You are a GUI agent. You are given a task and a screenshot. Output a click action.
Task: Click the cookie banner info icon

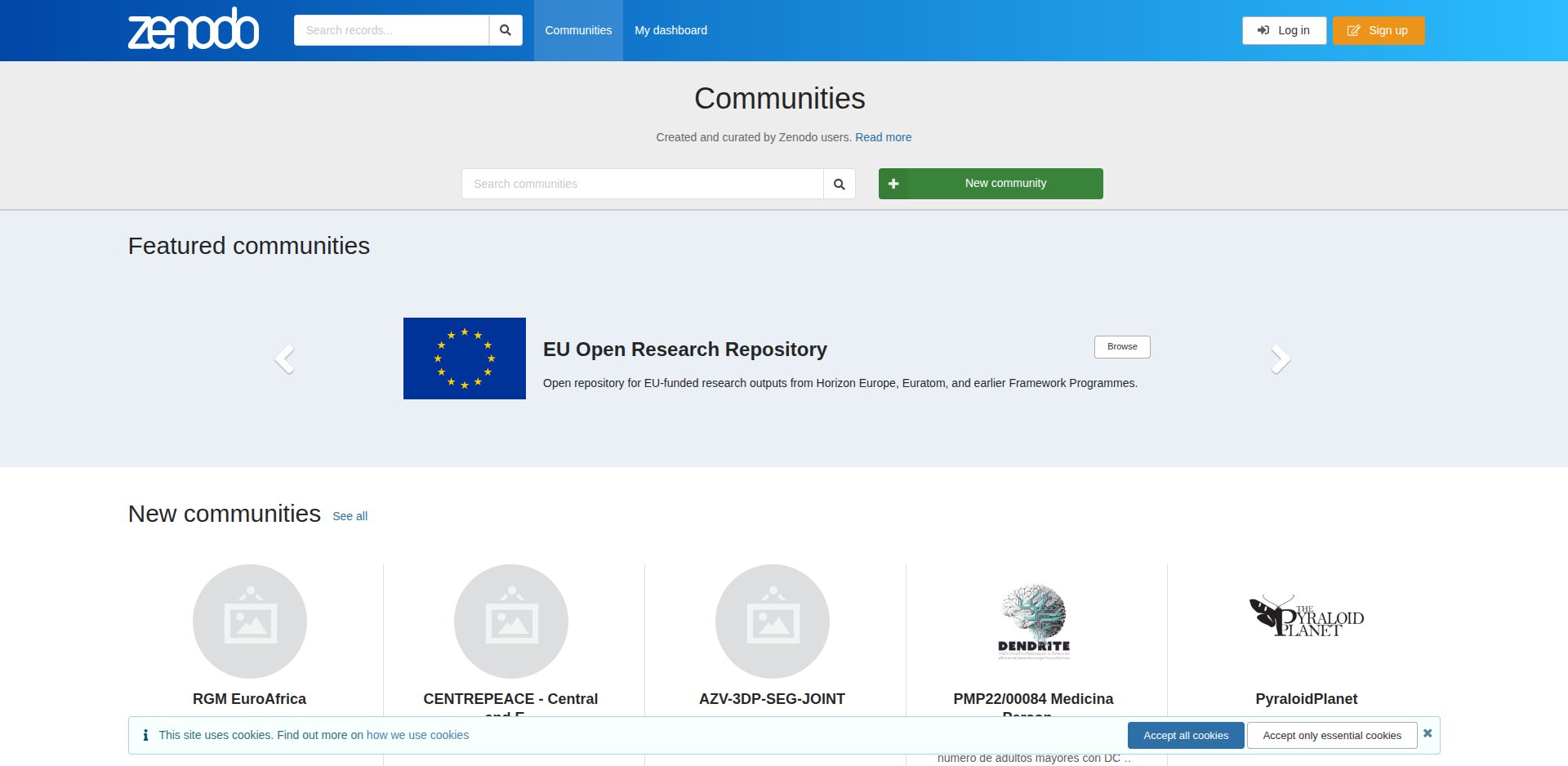tap(145, 735)
